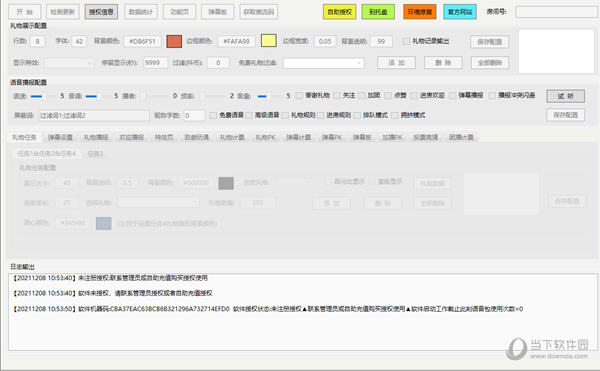
Task: Click the first log line 未注册授权
Action: coord(111,278)
